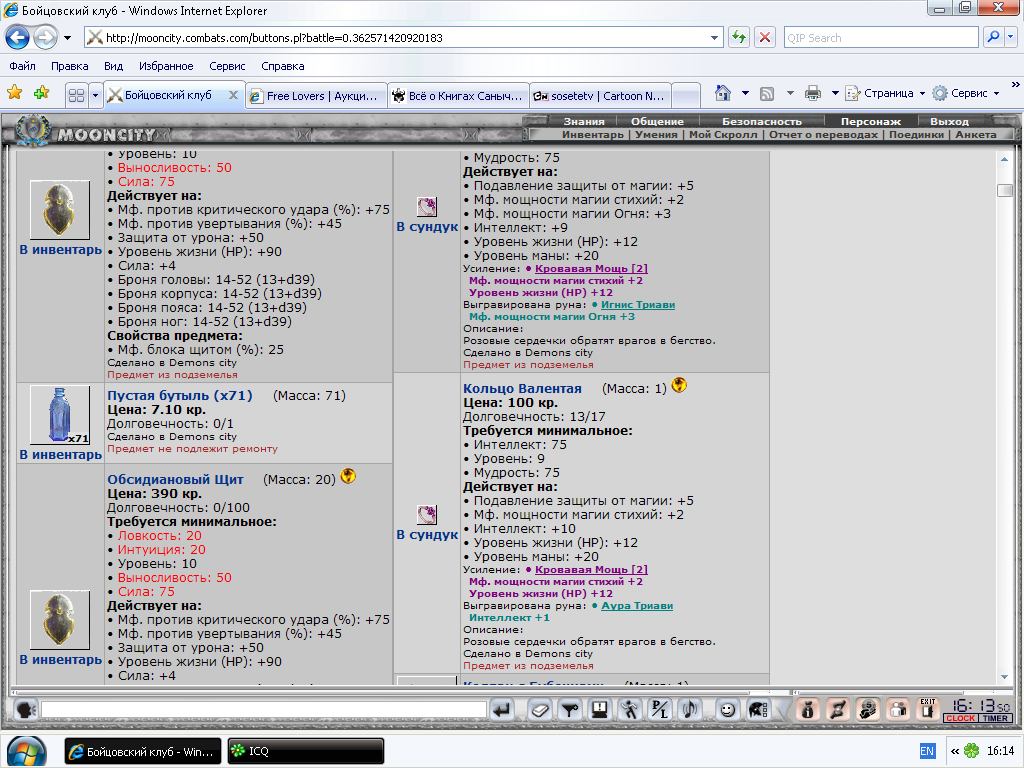Open the Home icon in browser toolbar
The height and width of the screenshot is (768, 1024).
[722, 93]
